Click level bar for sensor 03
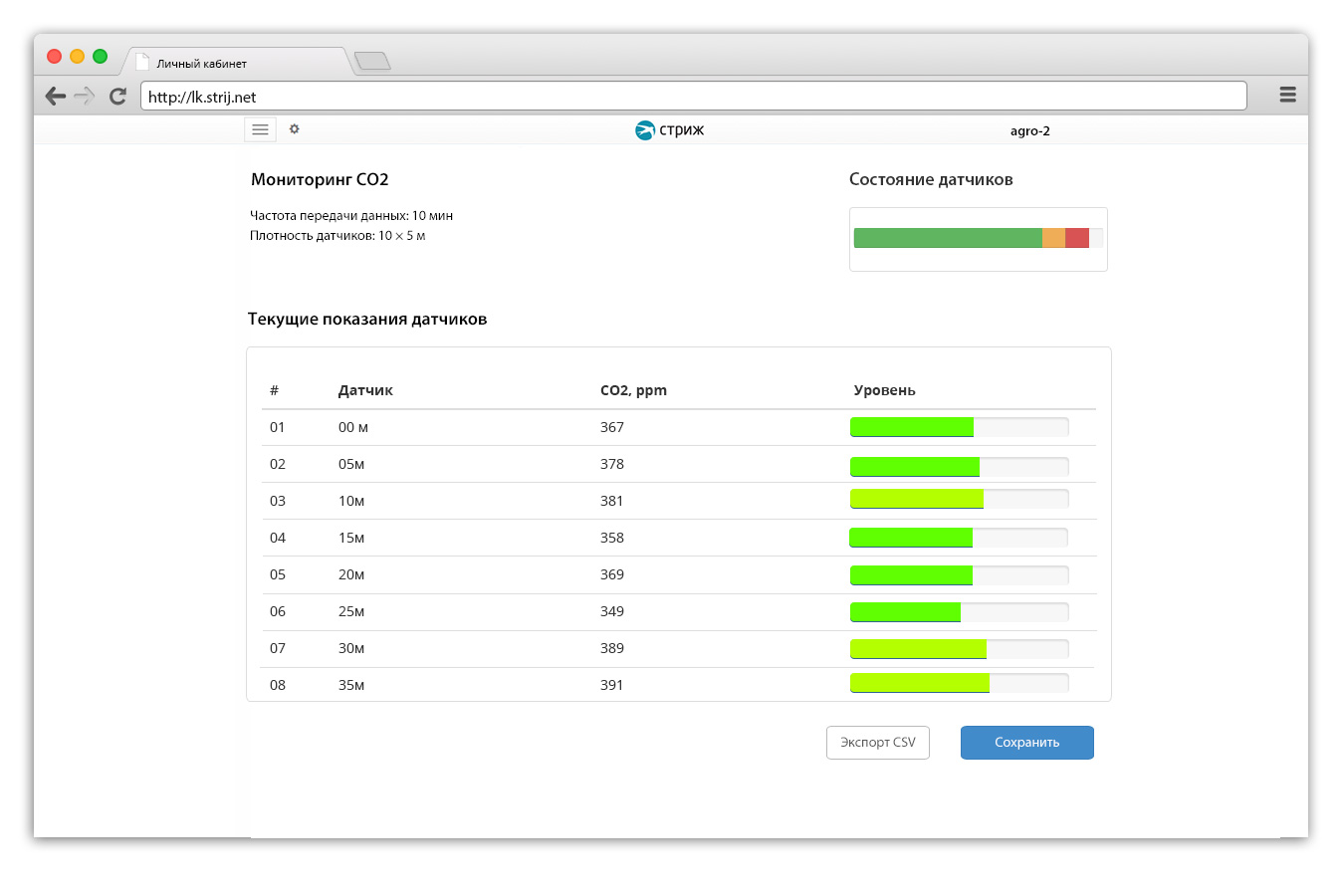Image resolution: width=1344 pixels, height=896 pixels. 959,499
